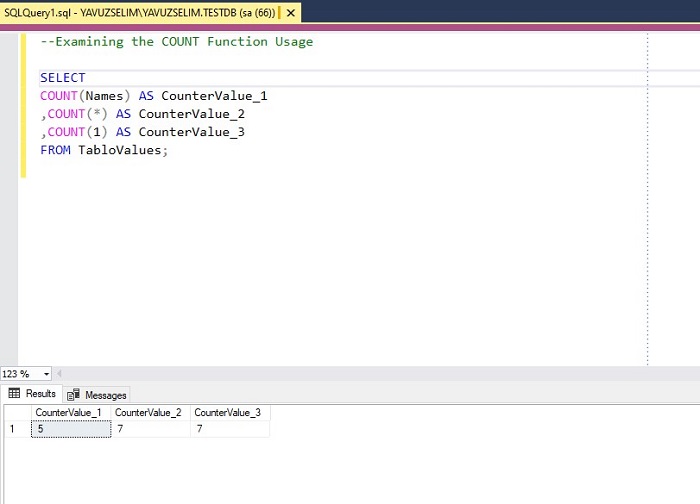
Task: Select the CounterValue_2 cell value 7
Action: [x=151, y=429]
